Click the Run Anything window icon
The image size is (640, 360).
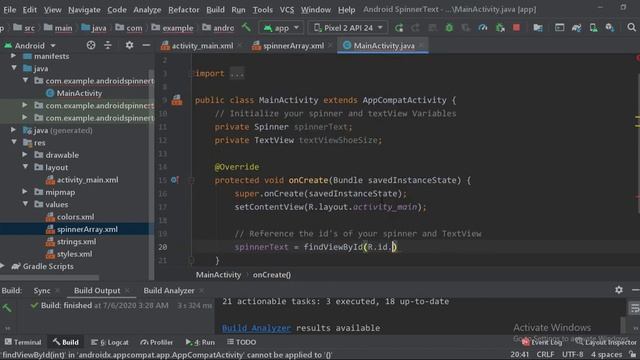tap(559, 28)
